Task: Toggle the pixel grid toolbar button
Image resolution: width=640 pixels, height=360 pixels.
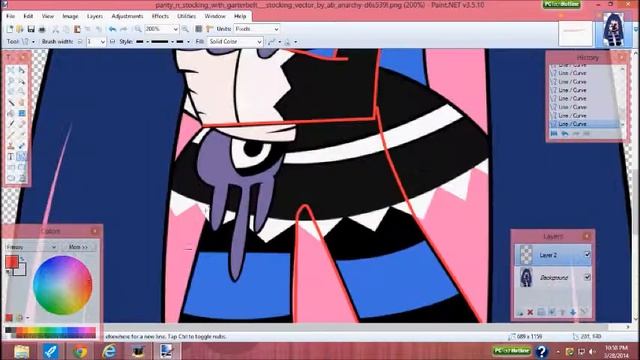Action: [x=199, y=29]
